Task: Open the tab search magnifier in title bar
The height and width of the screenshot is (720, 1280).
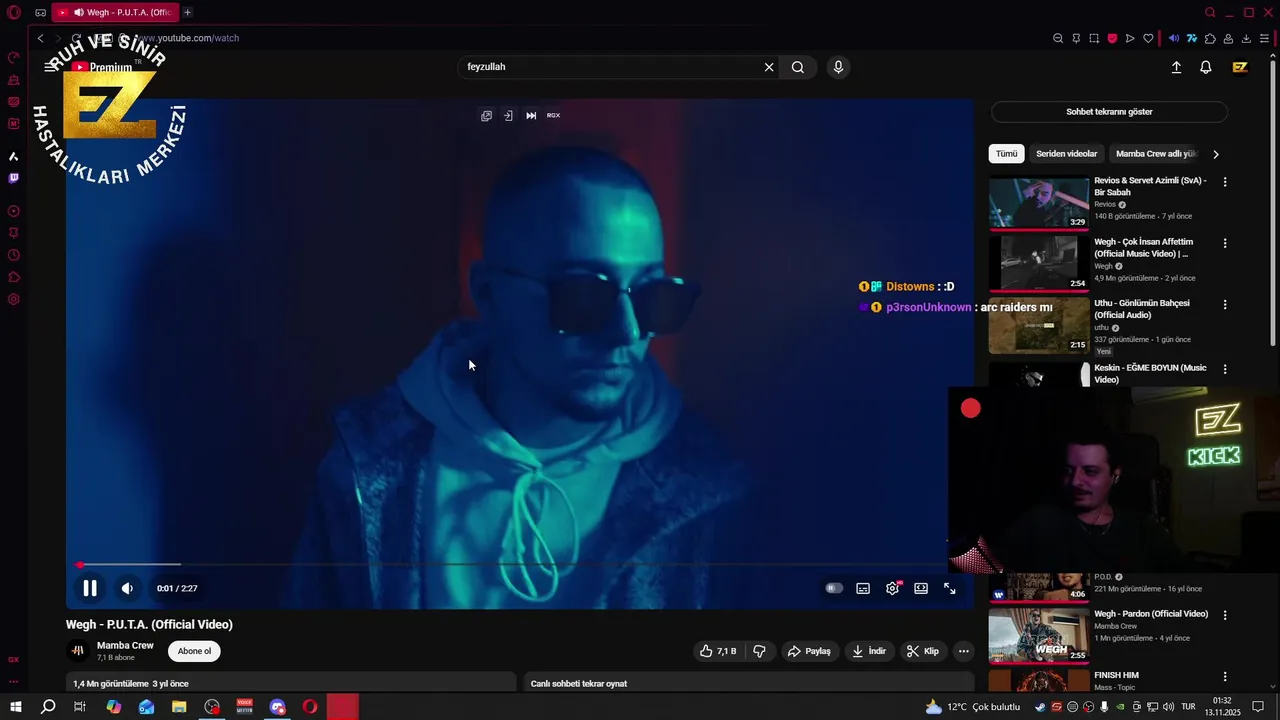Action: (x=1210, y=12)
